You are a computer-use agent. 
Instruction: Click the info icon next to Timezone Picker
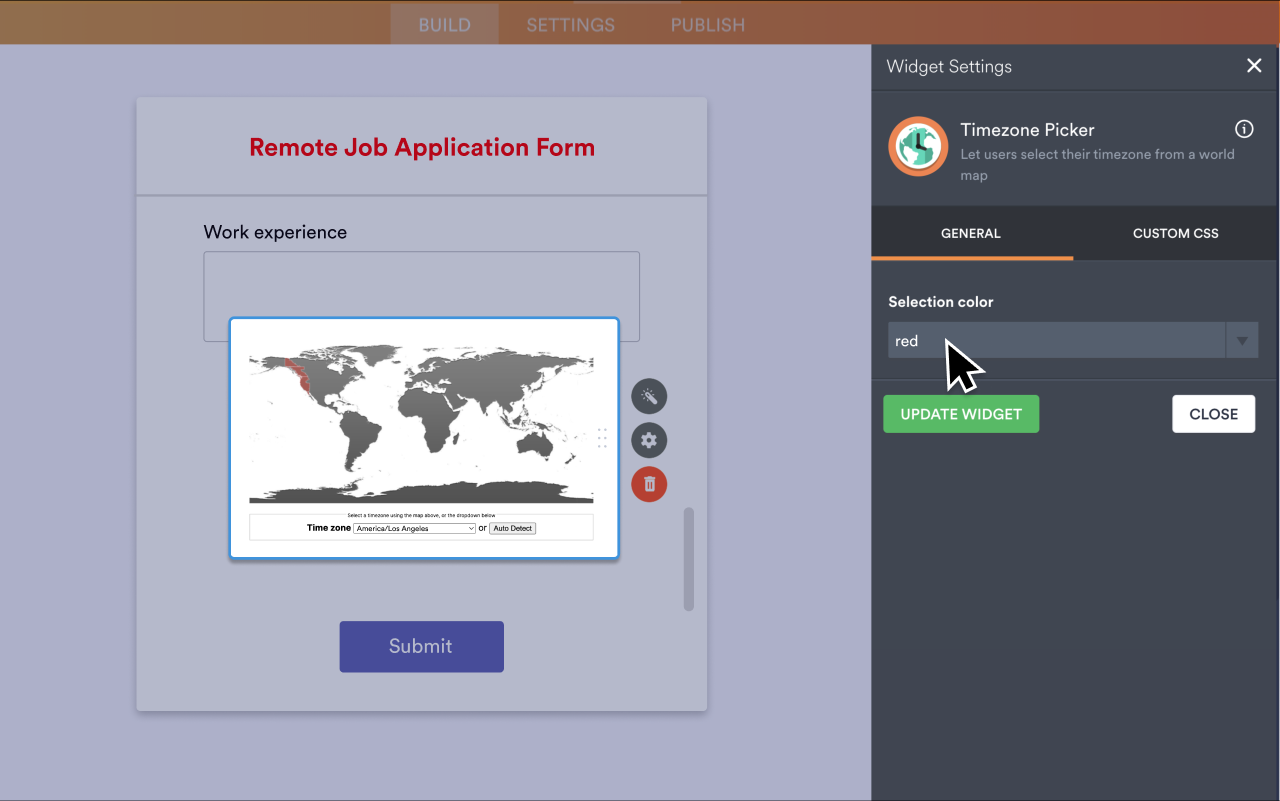(x=1244, y=129)
